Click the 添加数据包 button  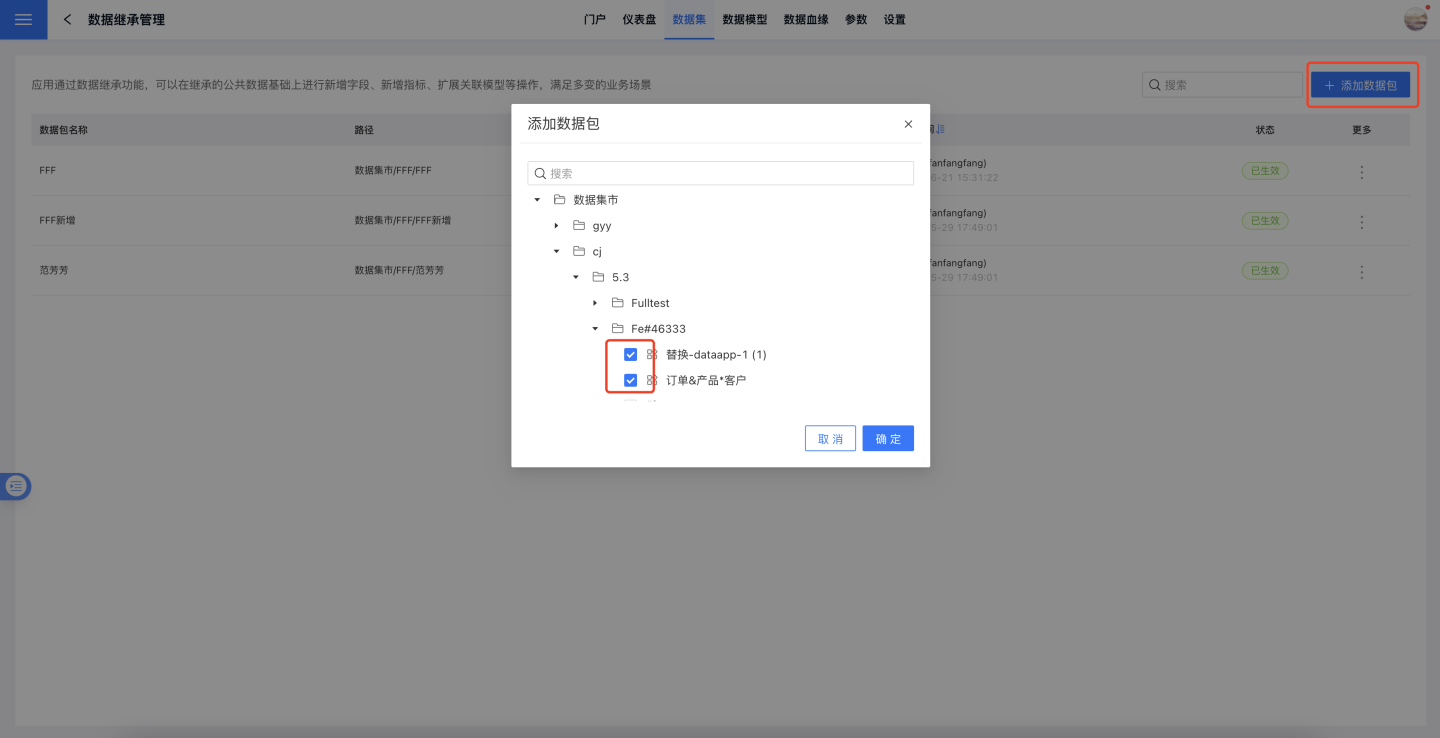click(1360, 86)
